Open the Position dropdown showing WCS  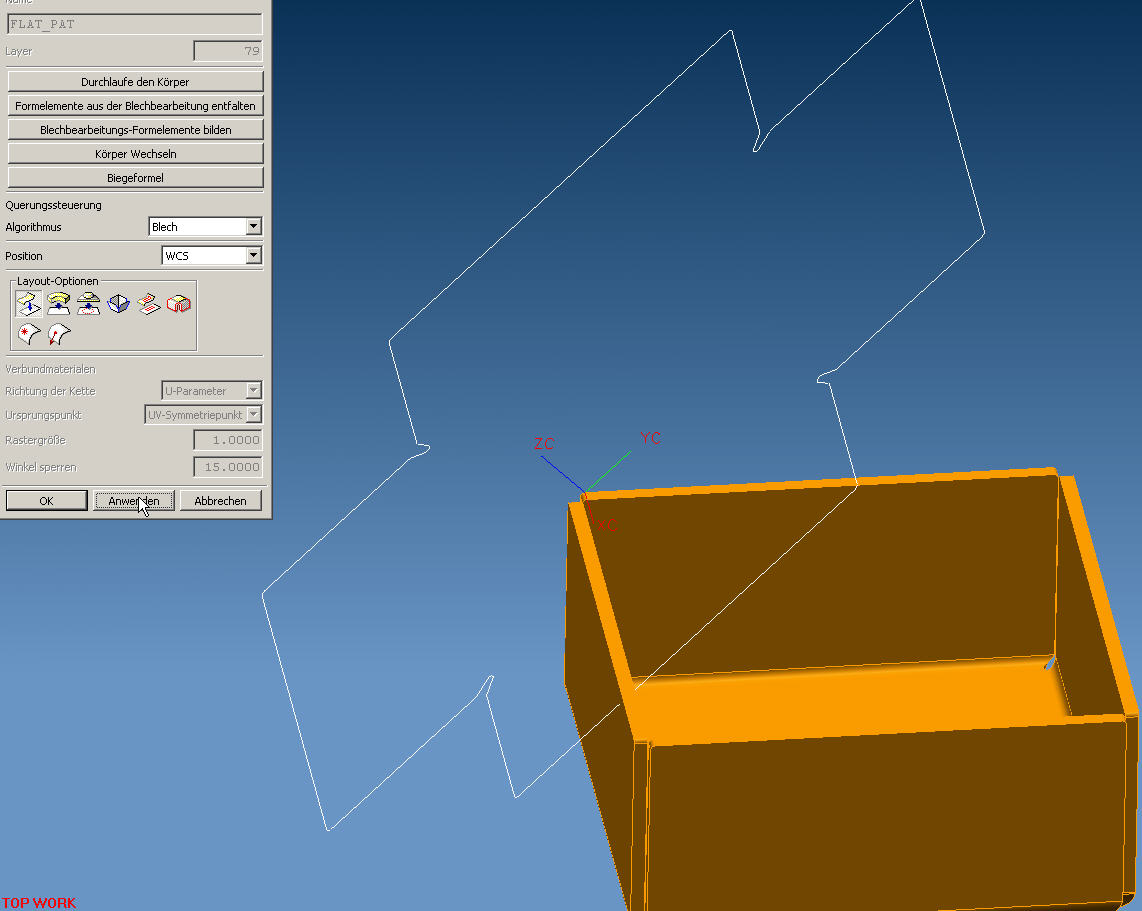point(211,256)
